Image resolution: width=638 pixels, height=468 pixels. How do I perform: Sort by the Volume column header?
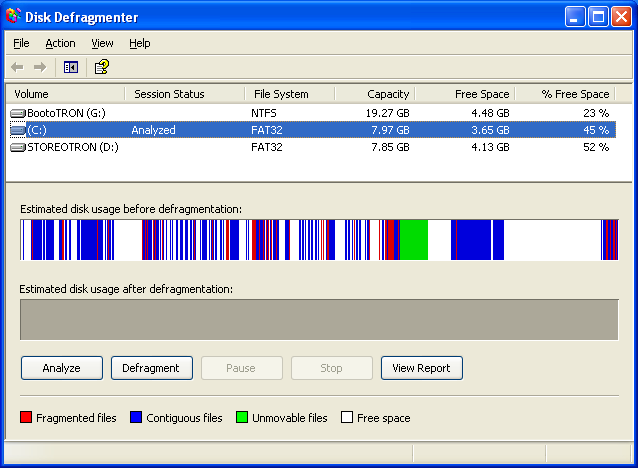pyautogui.click(x=65, y=94)
